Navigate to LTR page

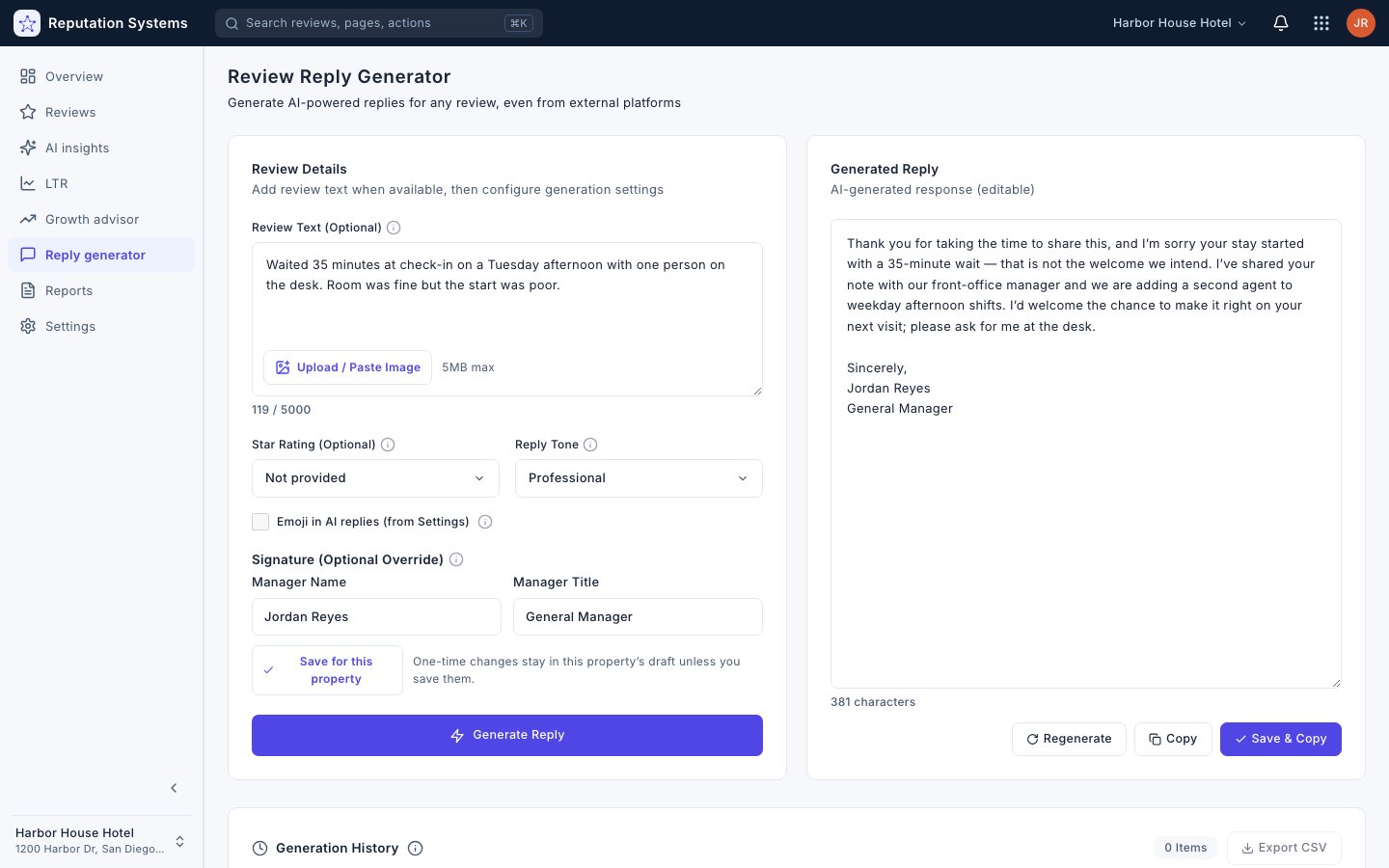101,183
